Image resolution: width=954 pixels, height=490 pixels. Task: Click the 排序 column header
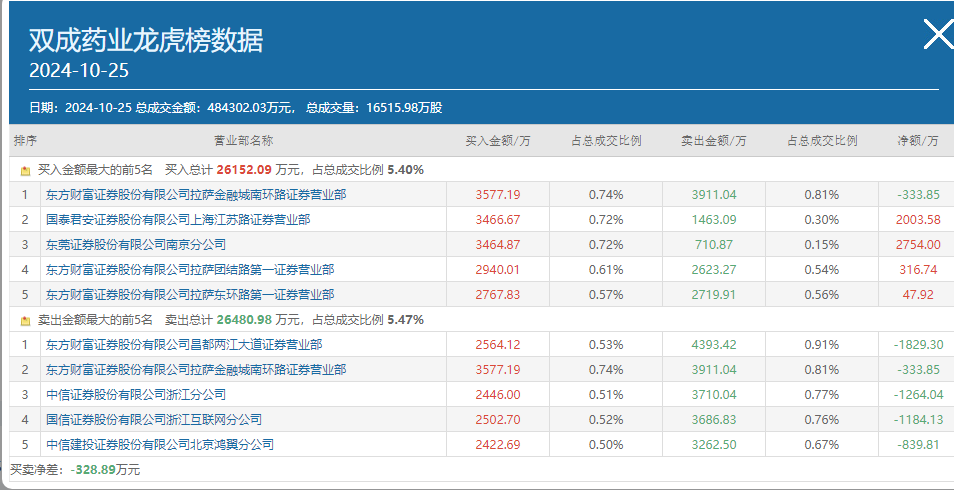pyautogui.click(x=25, y=141)
